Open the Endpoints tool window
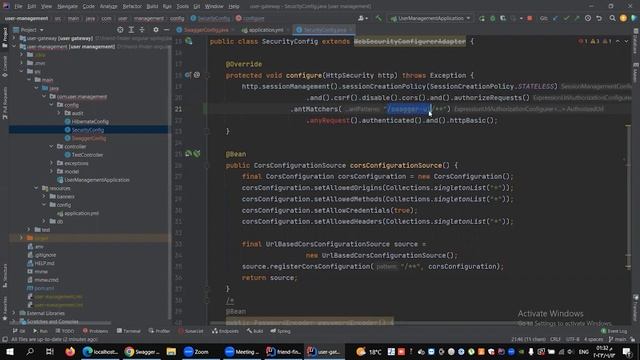This screenshot has width=640, height=360. (225, 331)
